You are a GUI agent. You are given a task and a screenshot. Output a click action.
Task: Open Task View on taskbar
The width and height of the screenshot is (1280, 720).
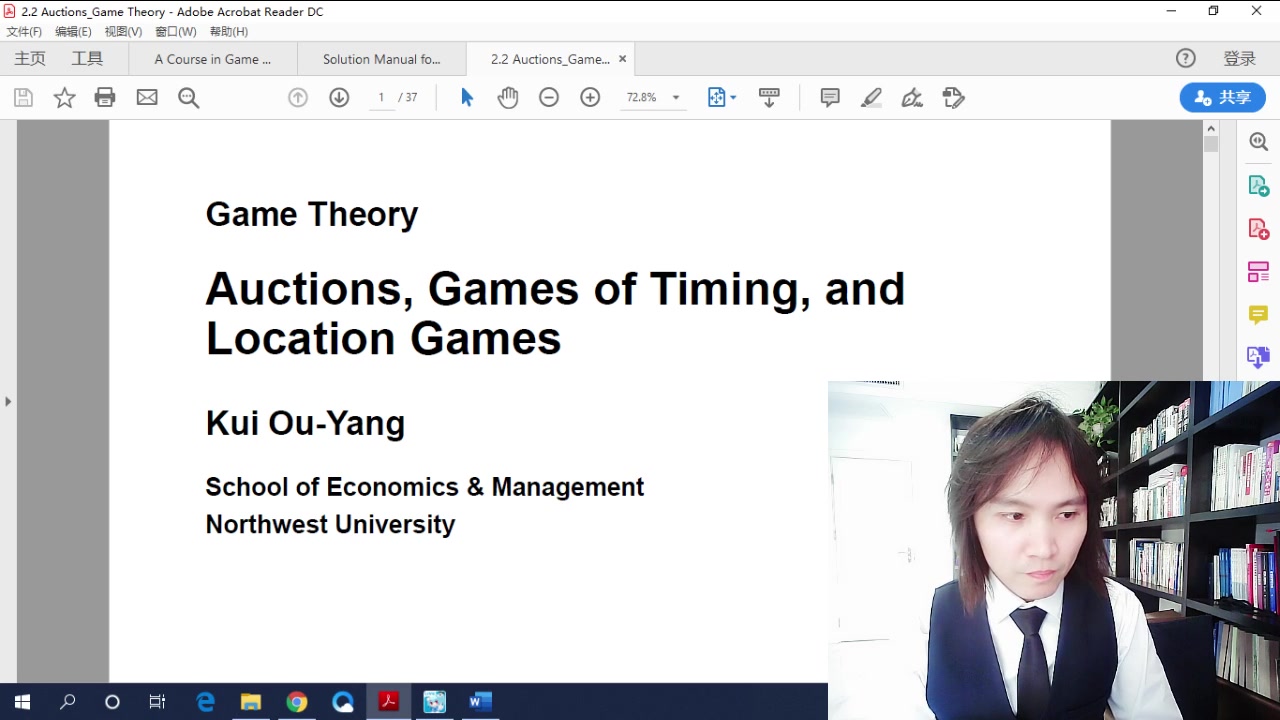pos(157,702)
